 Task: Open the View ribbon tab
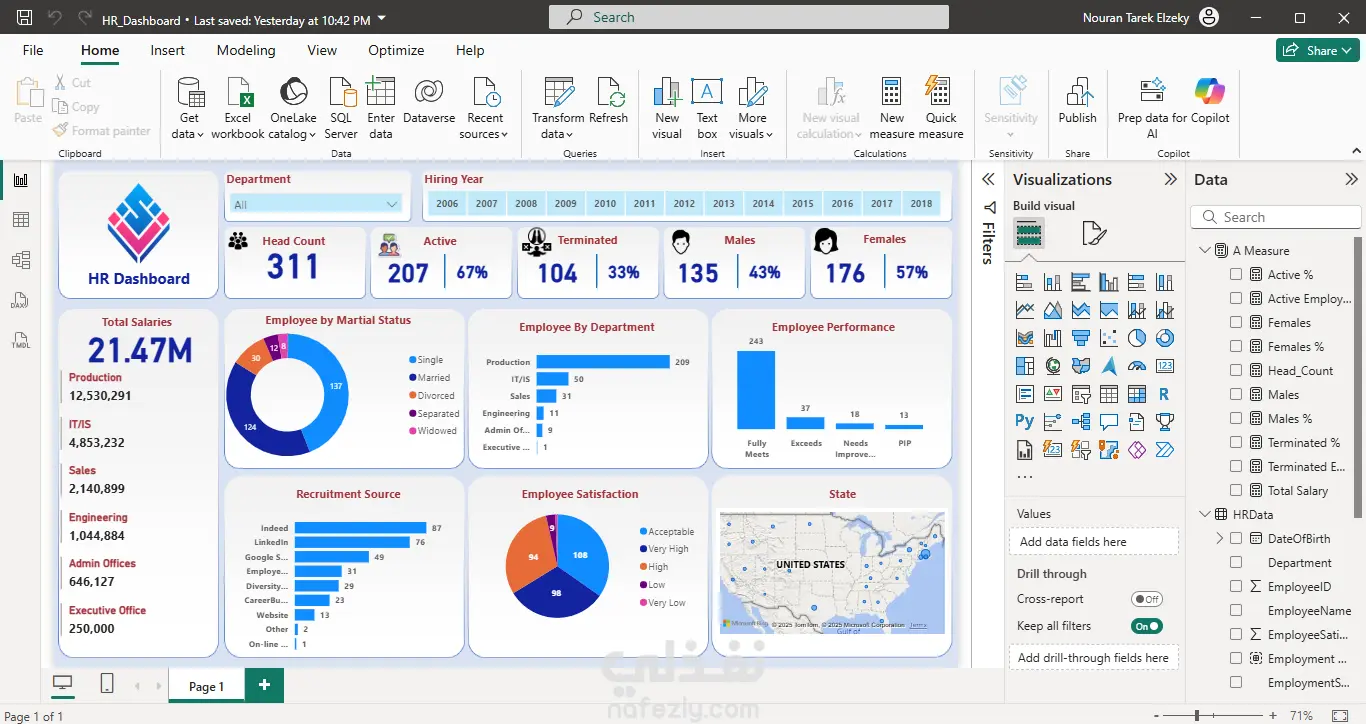tap(322, 50)
